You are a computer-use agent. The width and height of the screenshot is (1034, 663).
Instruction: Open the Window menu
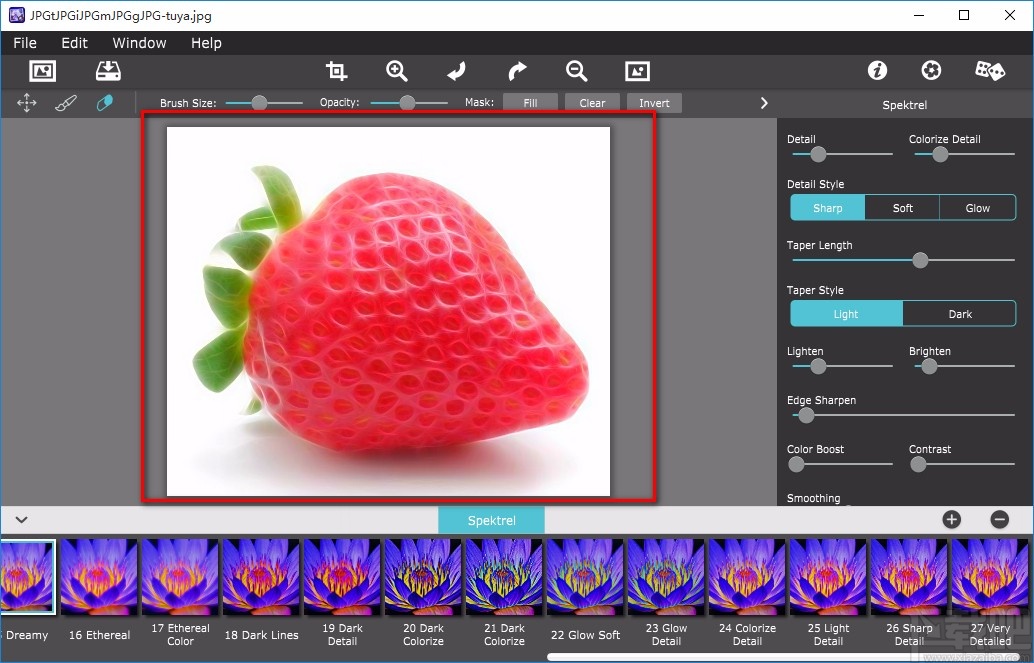click(139, 43)
